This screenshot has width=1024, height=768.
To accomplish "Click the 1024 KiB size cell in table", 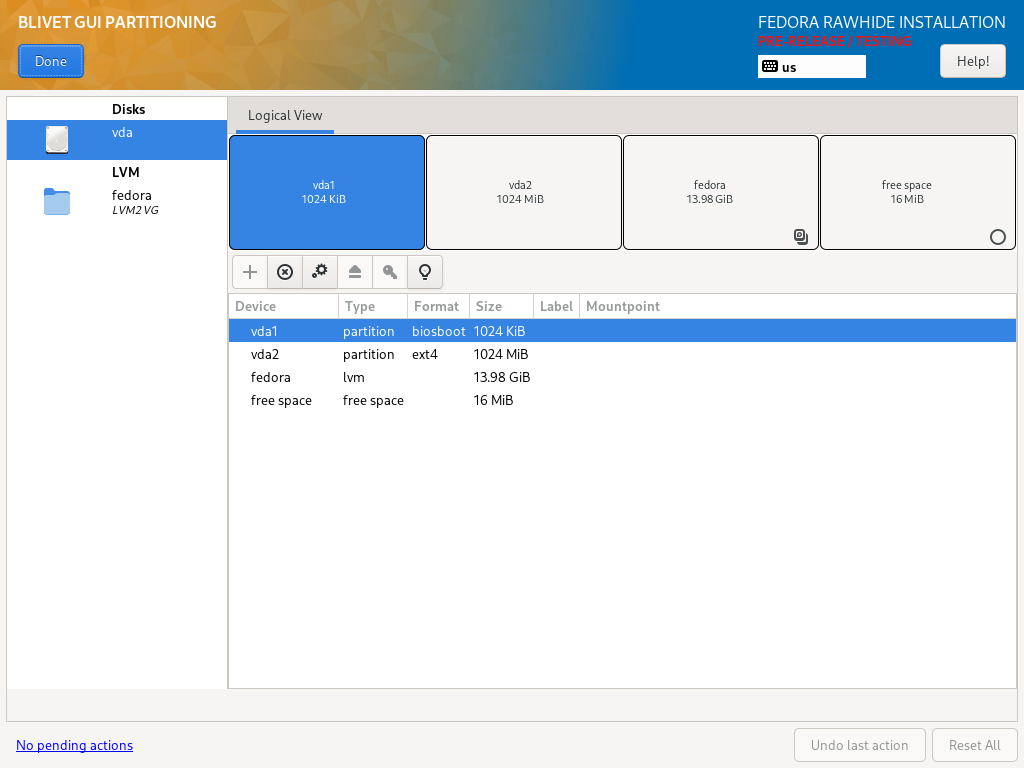I will coord(500,331).
